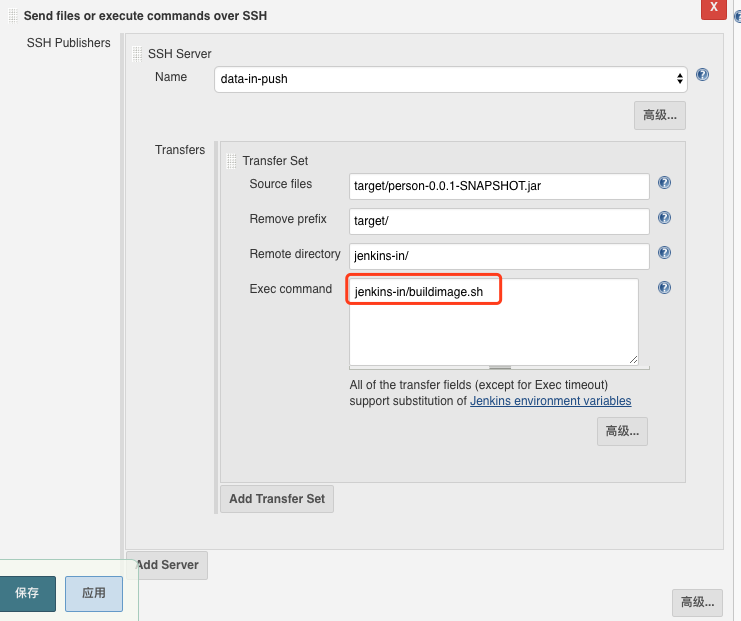Screen dimensions: 741x621
Task: Open help for Remove prefix field
Action: pyautogui.click(x=664, y=217)
